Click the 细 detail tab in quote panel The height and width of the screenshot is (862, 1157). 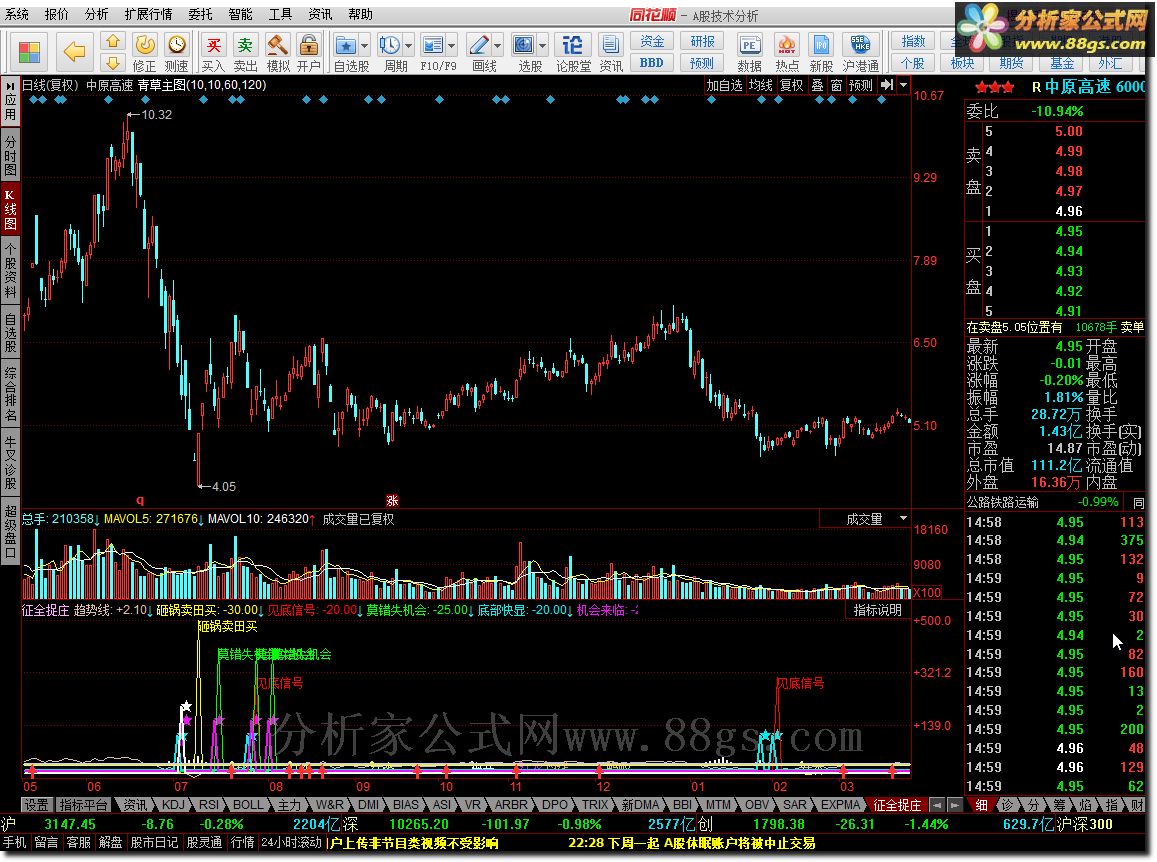coord(981,805)
